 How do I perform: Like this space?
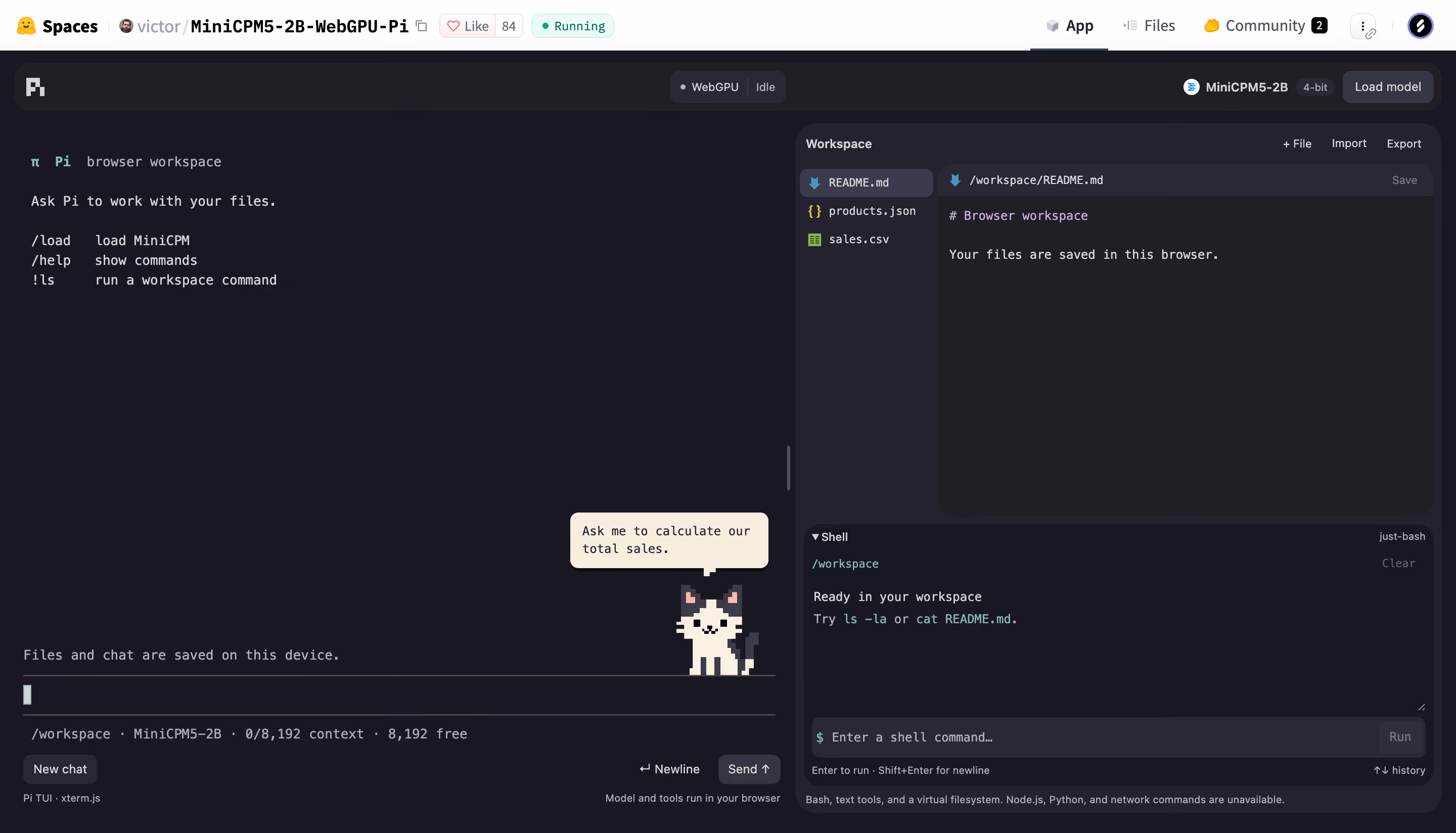pyautogui.click(x=468, y=26)
